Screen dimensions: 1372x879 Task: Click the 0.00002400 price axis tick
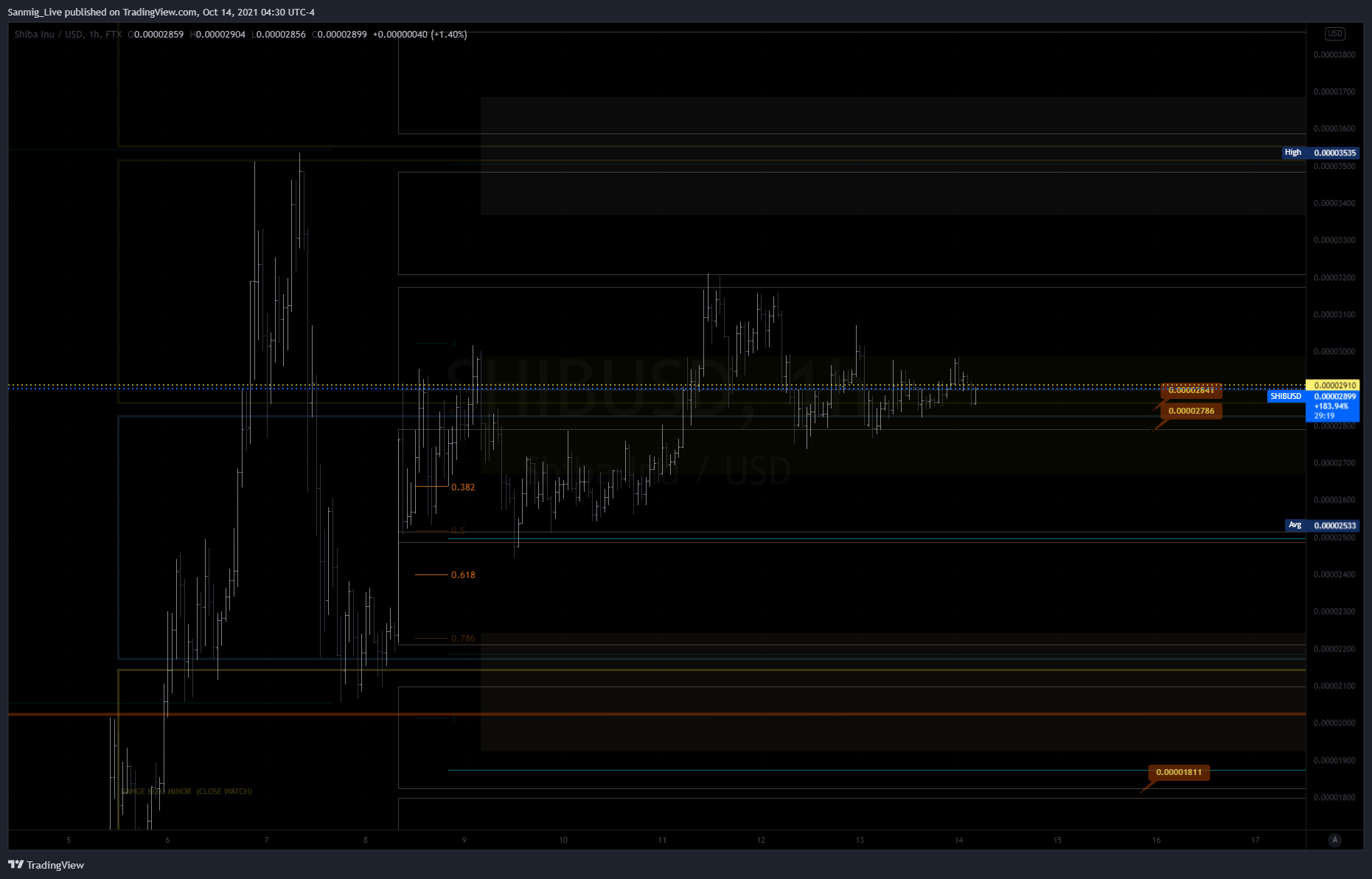pyautogui.click(x=1334, y=574)
